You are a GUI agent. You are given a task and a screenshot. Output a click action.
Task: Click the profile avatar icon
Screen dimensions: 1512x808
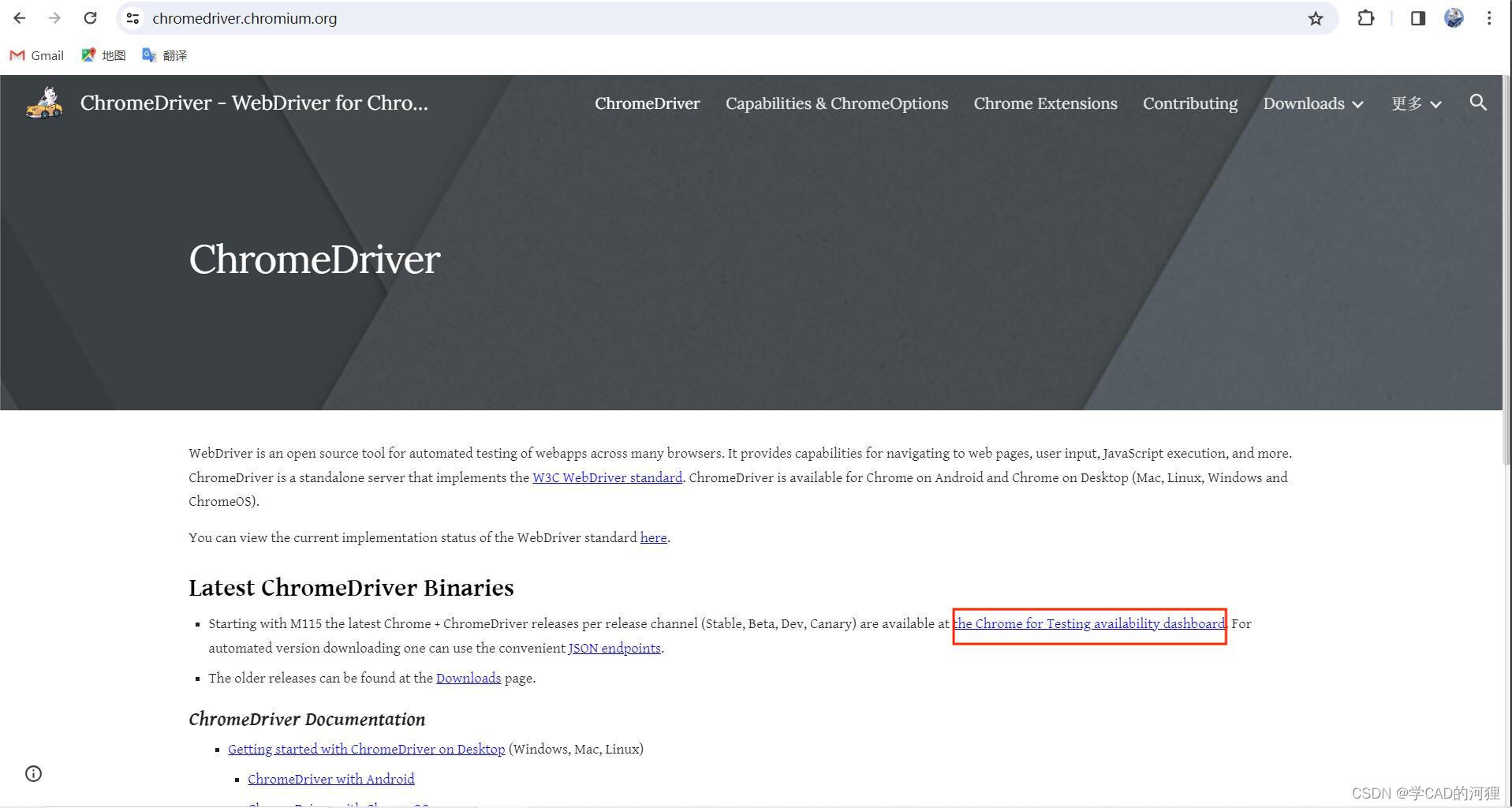pyautogui.click(x=1453, y=18)
